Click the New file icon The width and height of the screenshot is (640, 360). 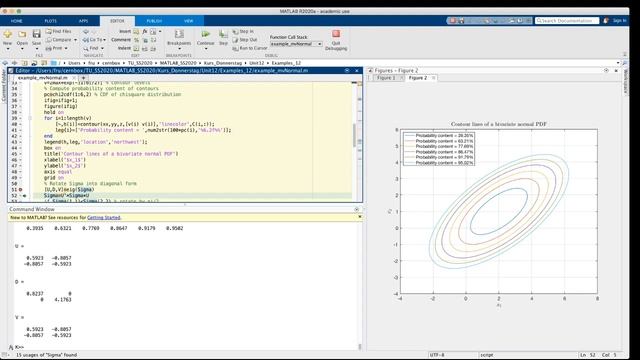click(x=7, y=34)
